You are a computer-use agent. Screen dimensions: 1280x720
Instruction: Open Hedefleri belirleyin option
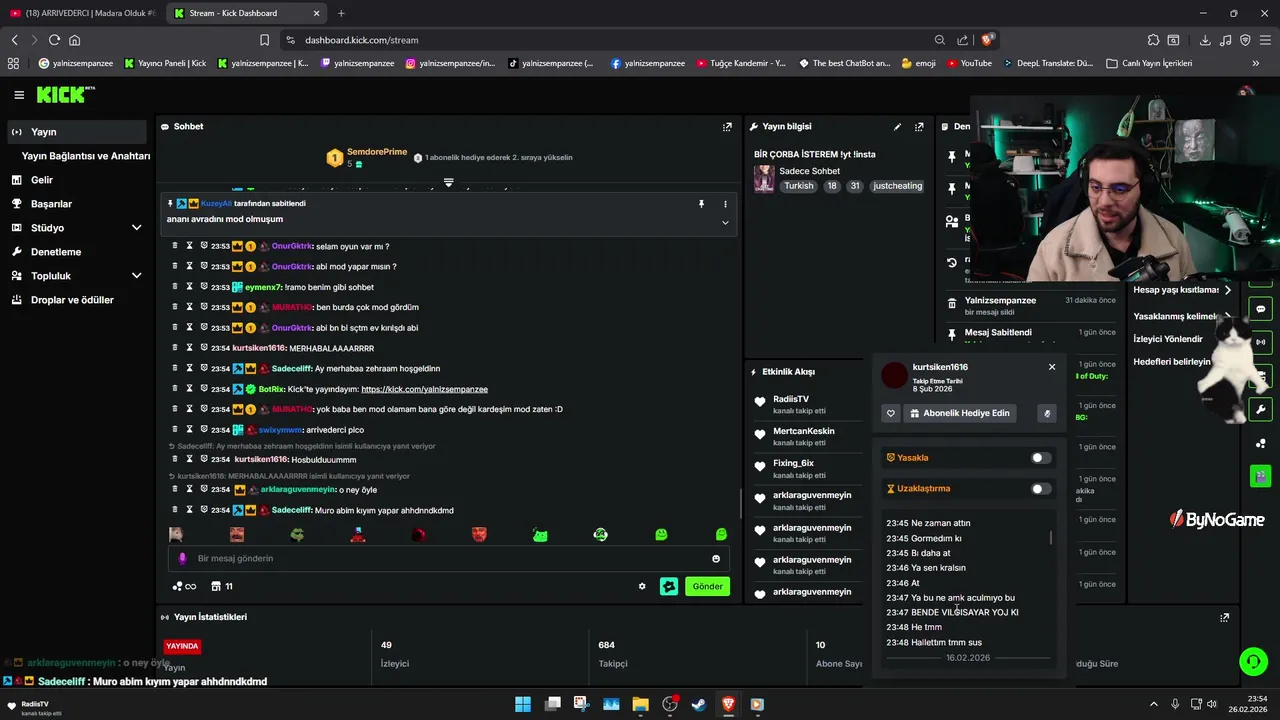(x=1172, y=362)
